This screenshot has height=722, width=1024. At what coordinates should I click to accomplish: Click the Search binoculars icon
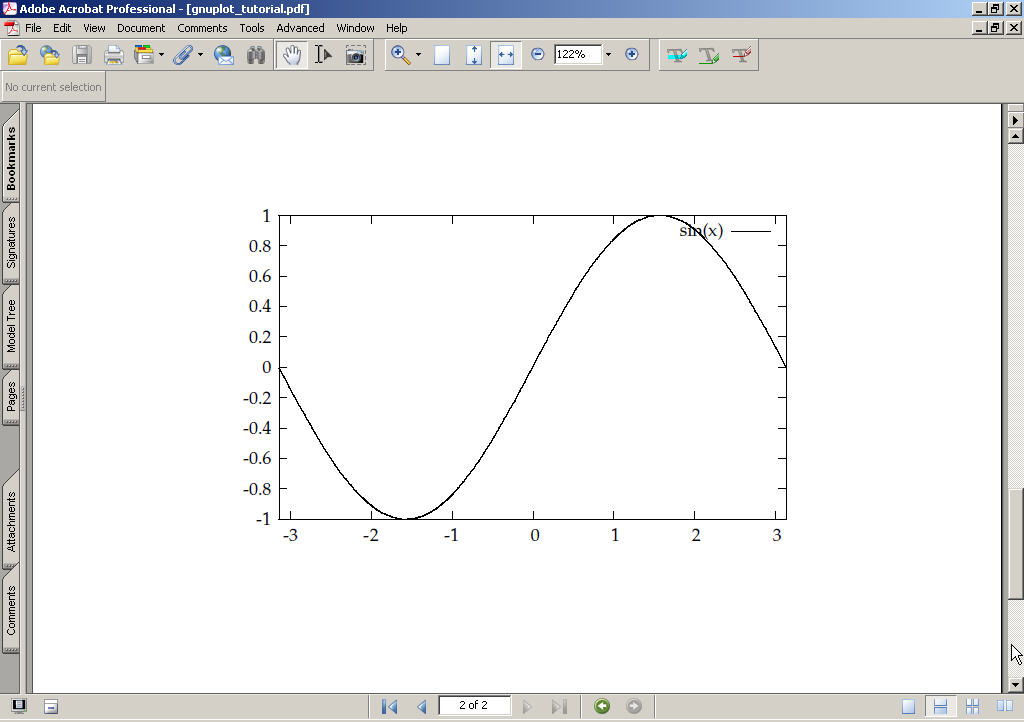(x=256, y=55)
